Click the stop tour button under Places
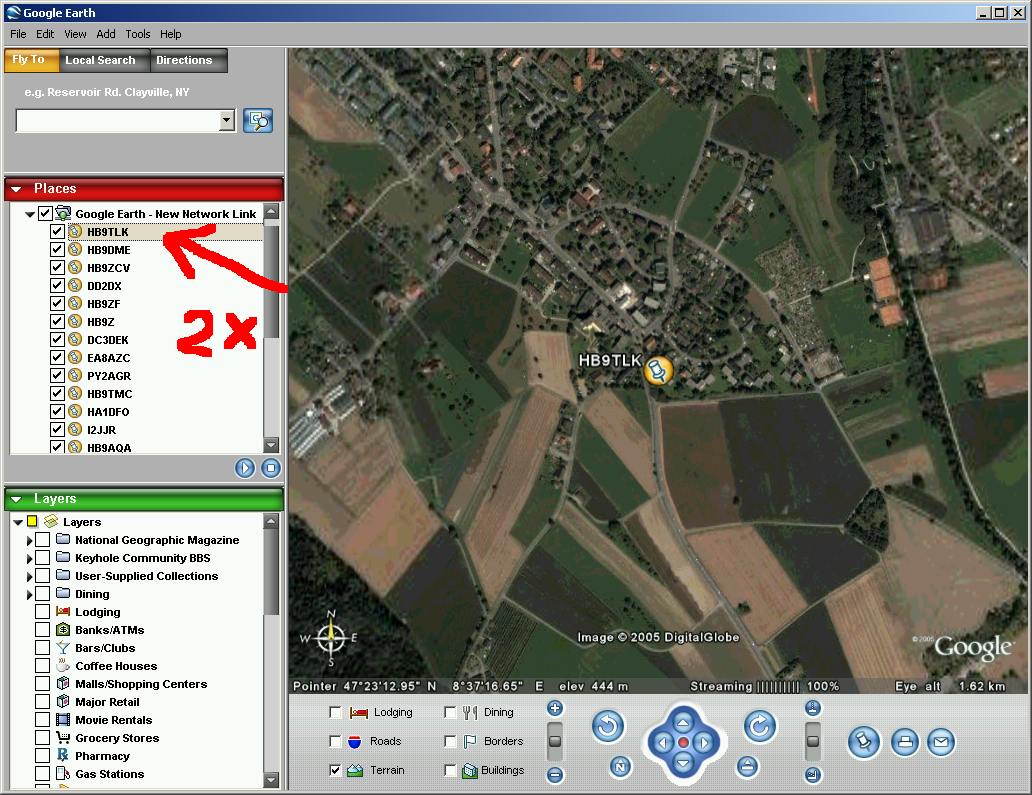This screenshot has height=795, width=1032. click(x=271, y=468)
